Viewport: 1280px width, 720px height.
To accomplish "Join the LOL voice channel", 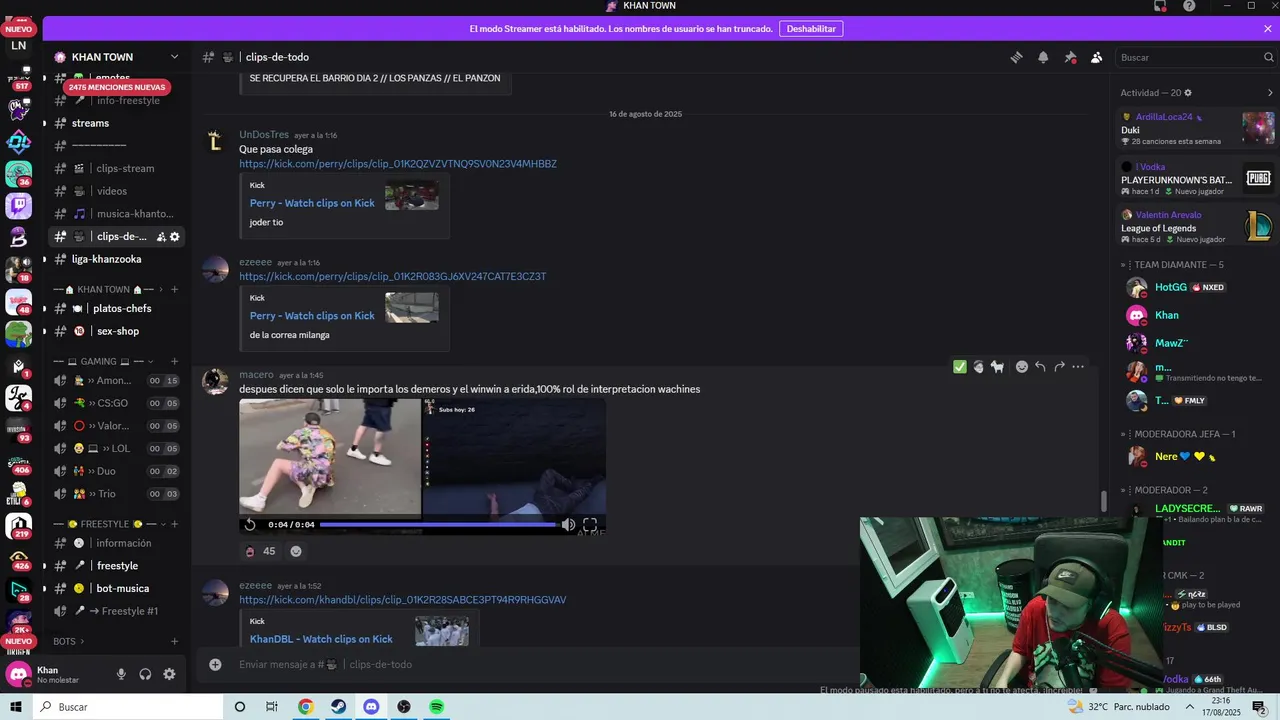I will coord(119,448).
